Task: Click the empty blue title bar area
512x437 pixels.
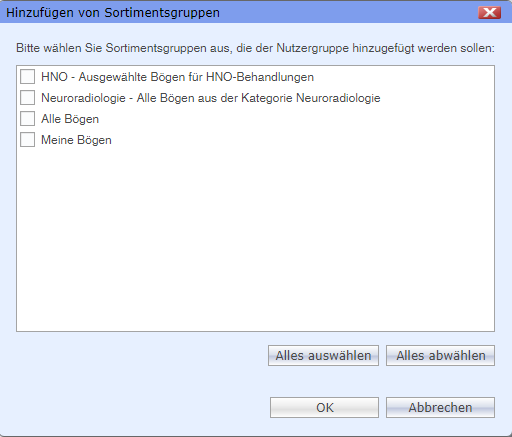Action: click(x=347, y=13)
